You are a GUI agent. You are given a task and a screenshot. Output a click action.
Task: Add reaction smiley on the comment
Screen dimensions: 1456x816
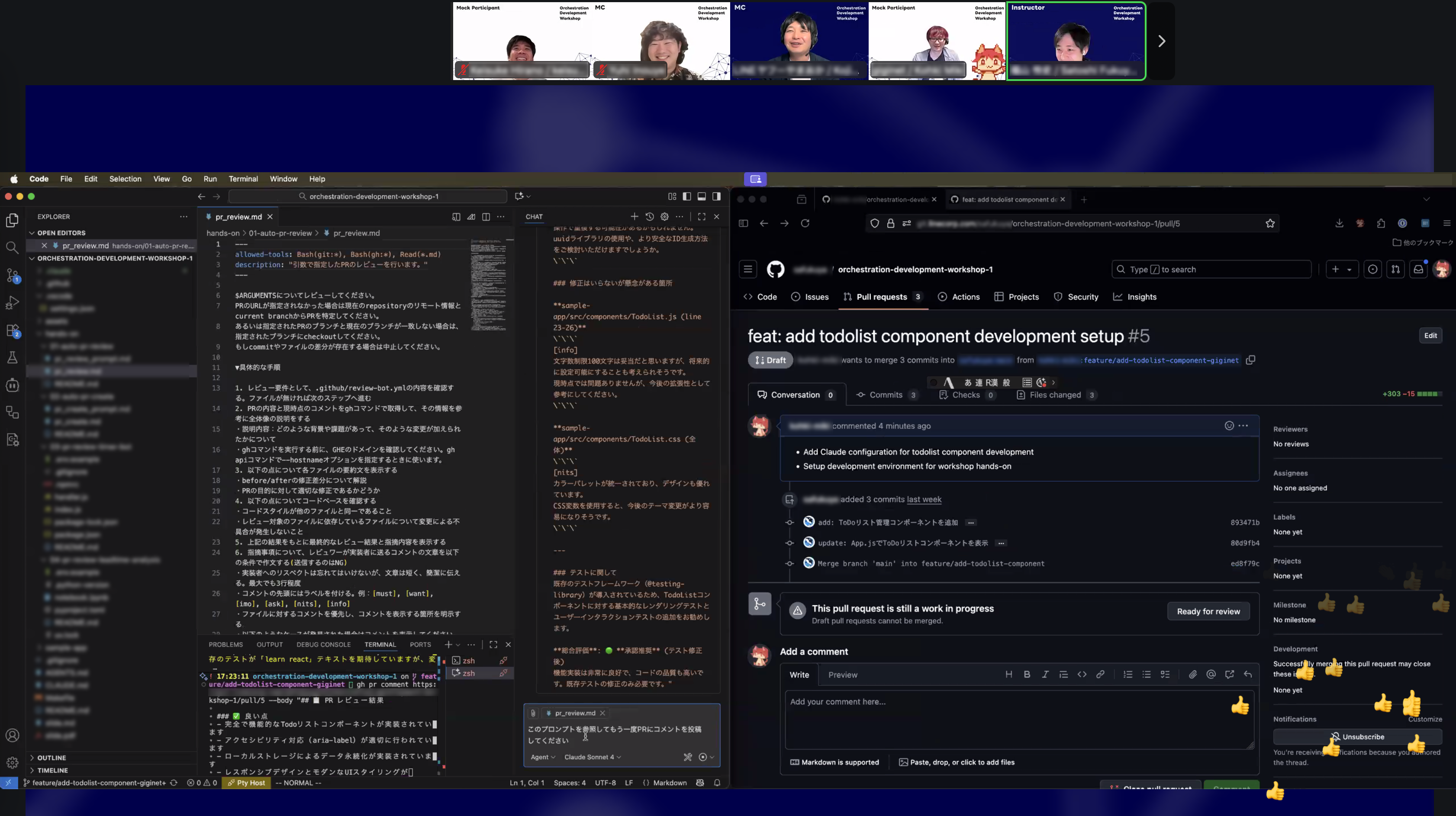tap(1229, 425)
